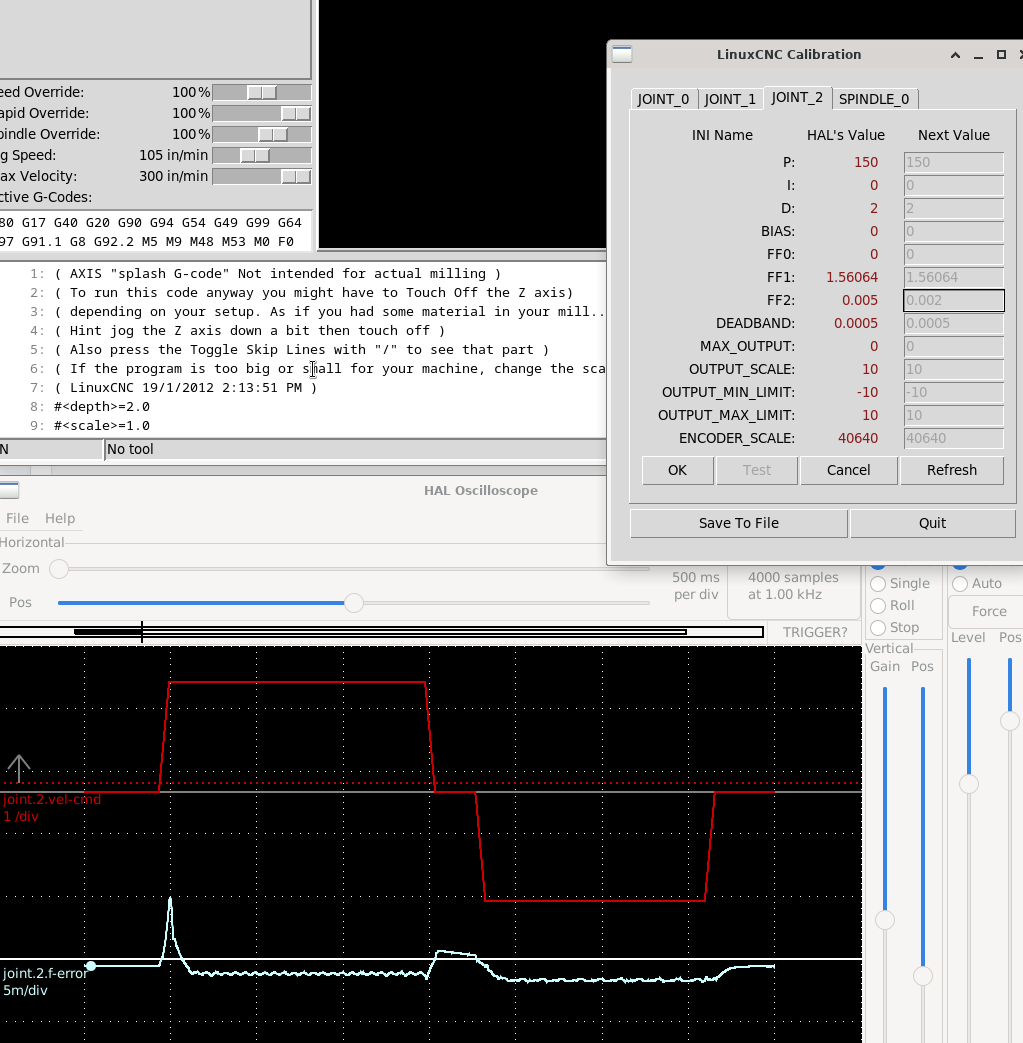
Task: Click the Test button
Action: coord(757,470)
